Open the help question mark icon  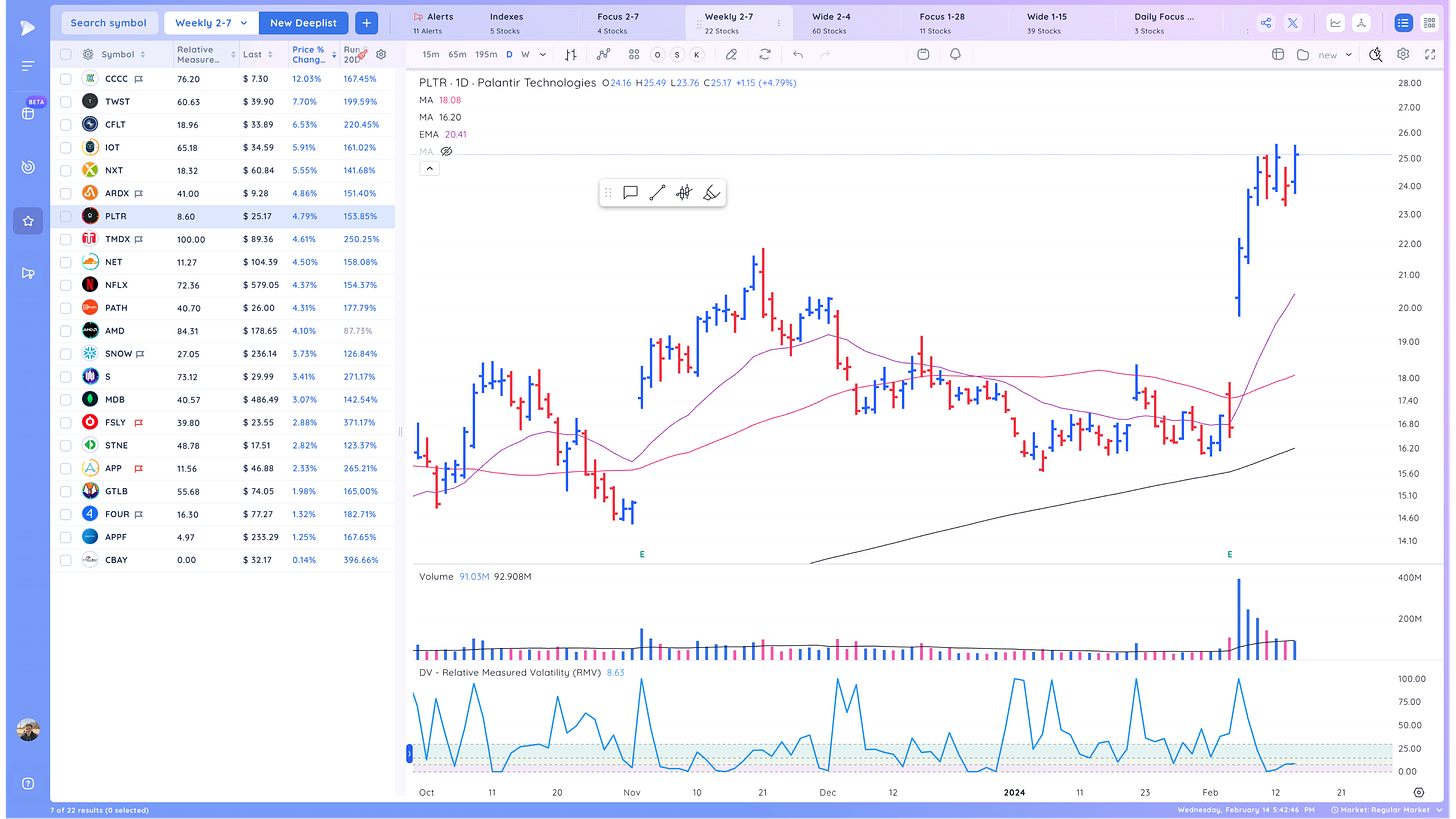[x=28, y=783]
